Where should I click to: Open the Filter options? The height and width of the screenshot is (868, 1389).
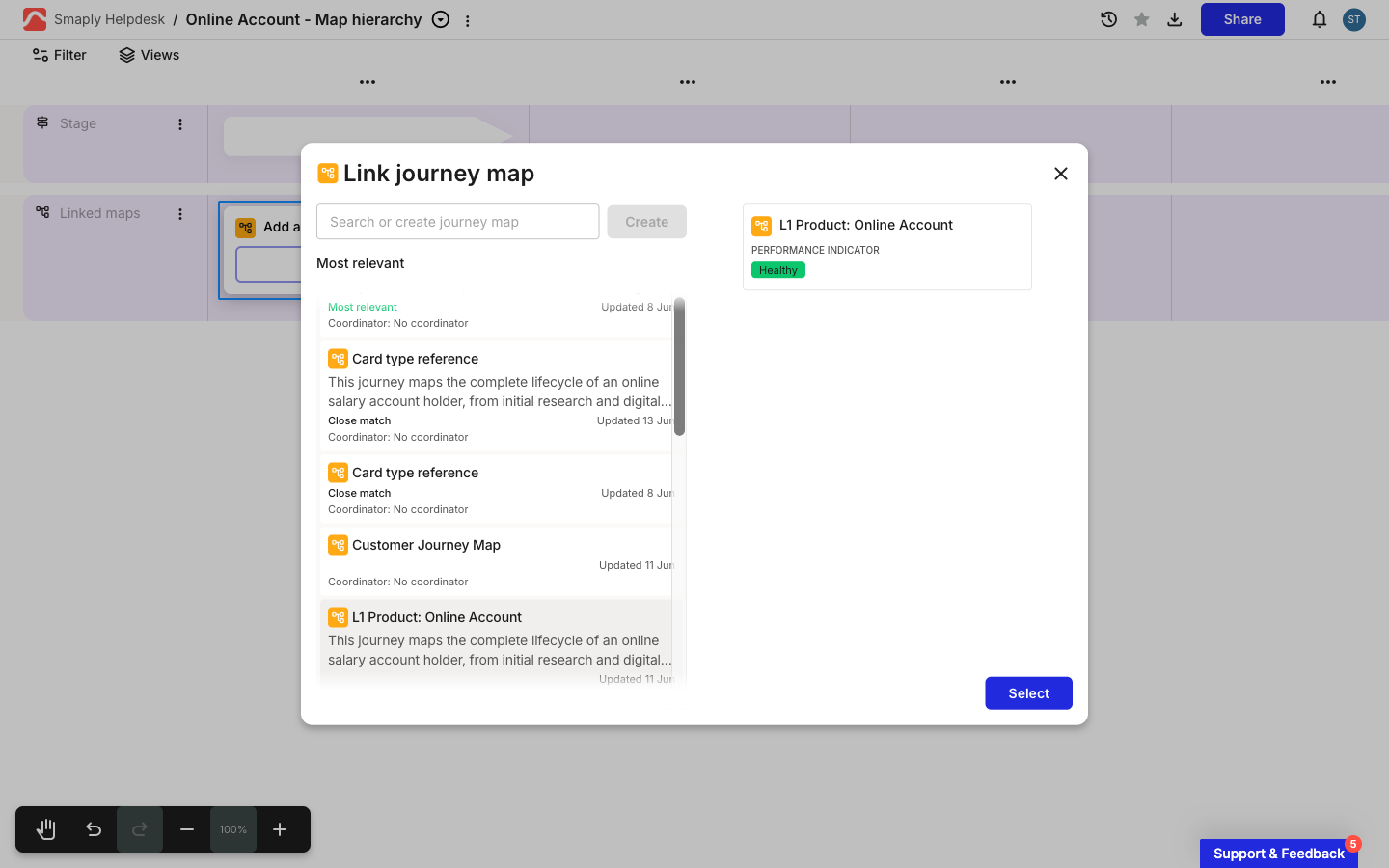click(x=59, y=55)
